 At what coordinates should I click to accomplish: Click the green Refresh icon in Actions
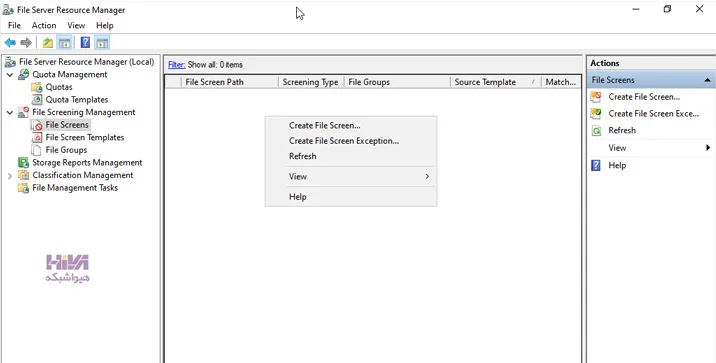click(596, 131)
